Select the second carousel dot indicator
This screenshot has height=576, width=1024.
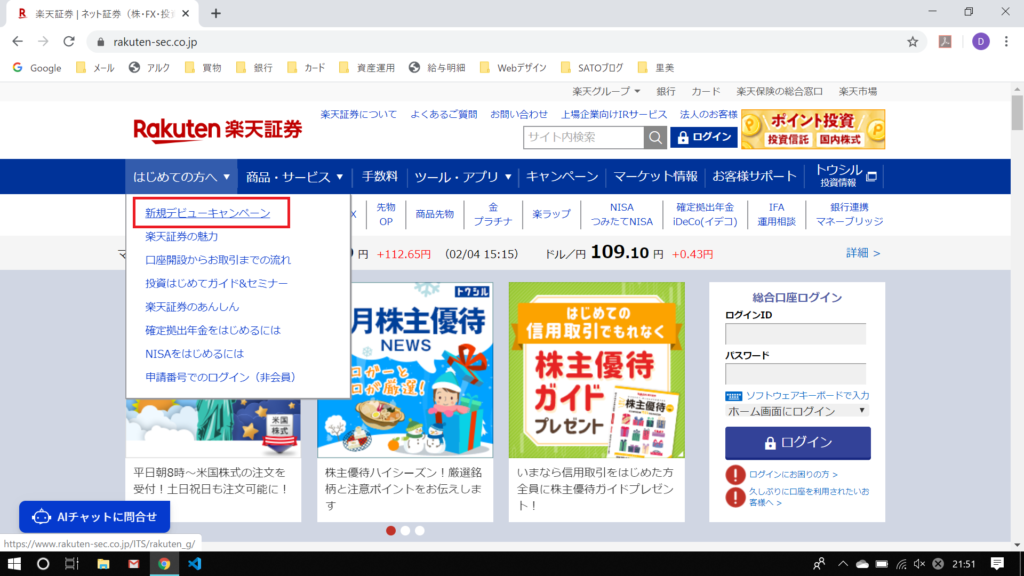pos(406,531)
